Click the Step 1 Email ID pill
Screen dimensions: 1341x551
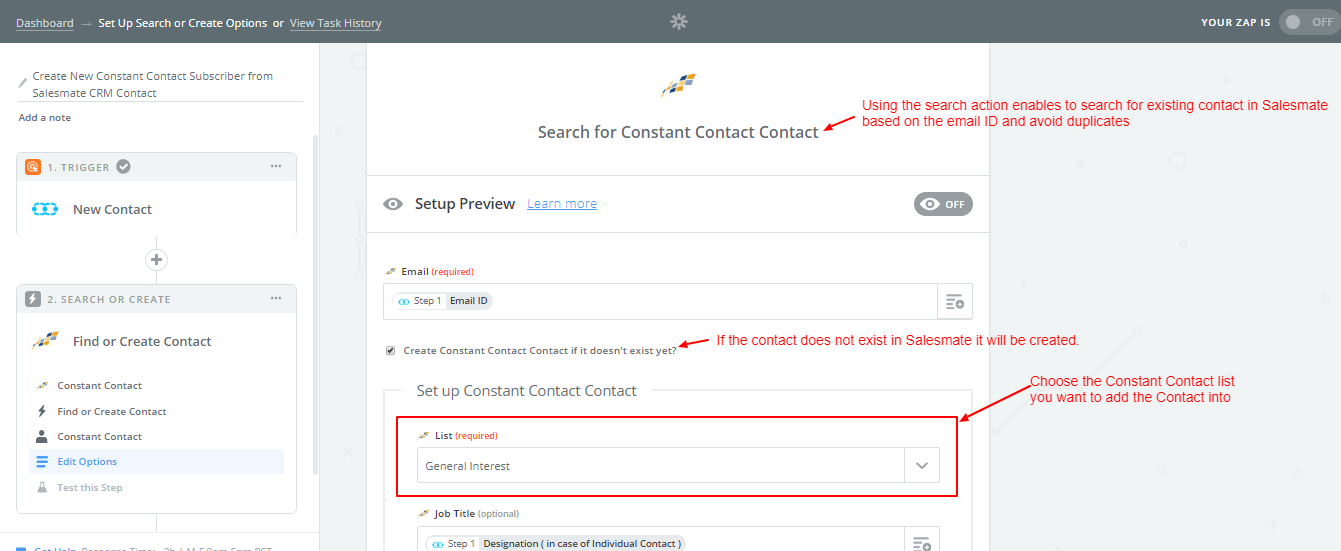[441, 301]
